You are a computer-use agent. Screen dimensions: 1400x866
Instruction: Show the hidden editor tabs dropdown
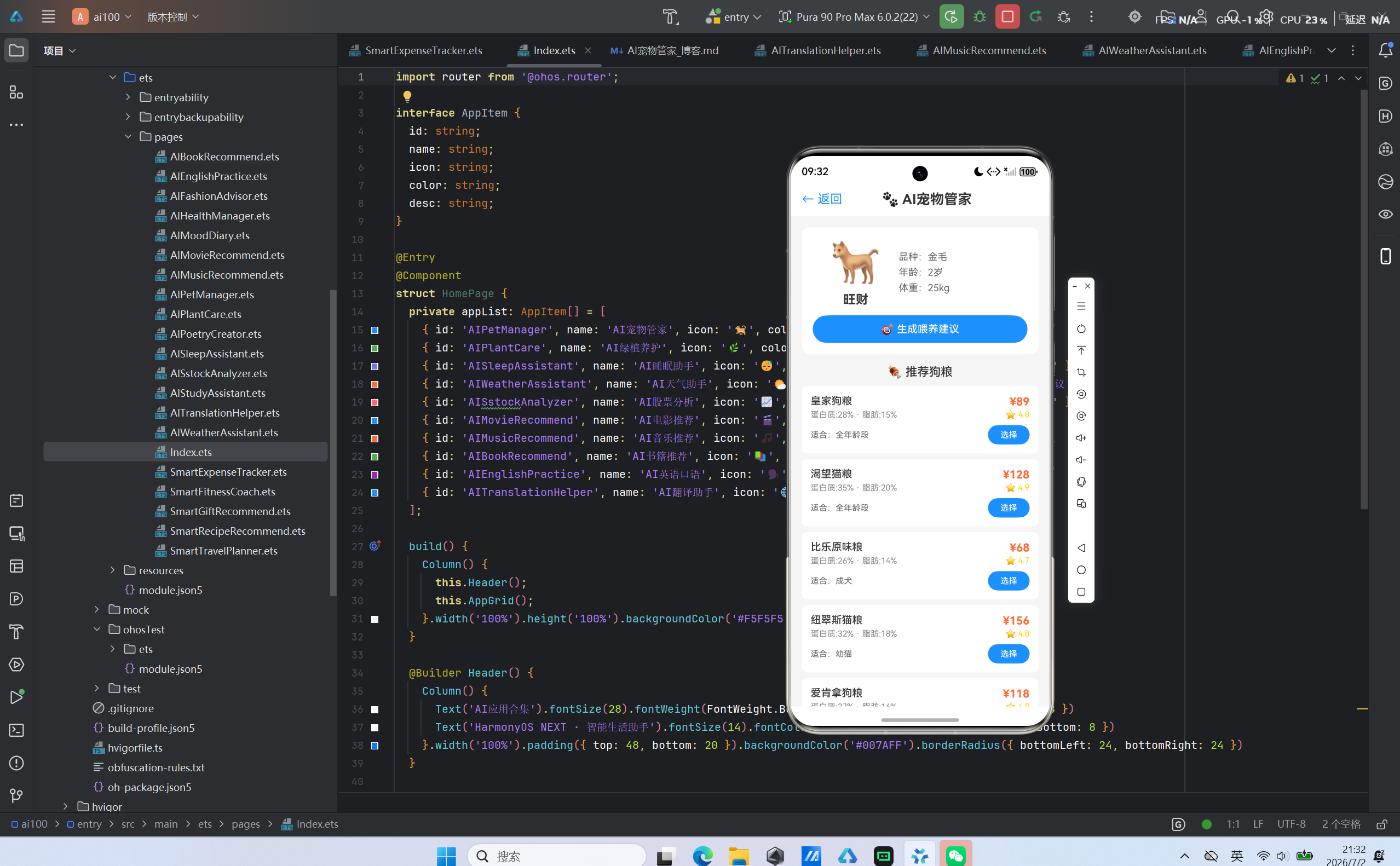coord(1331,50)
